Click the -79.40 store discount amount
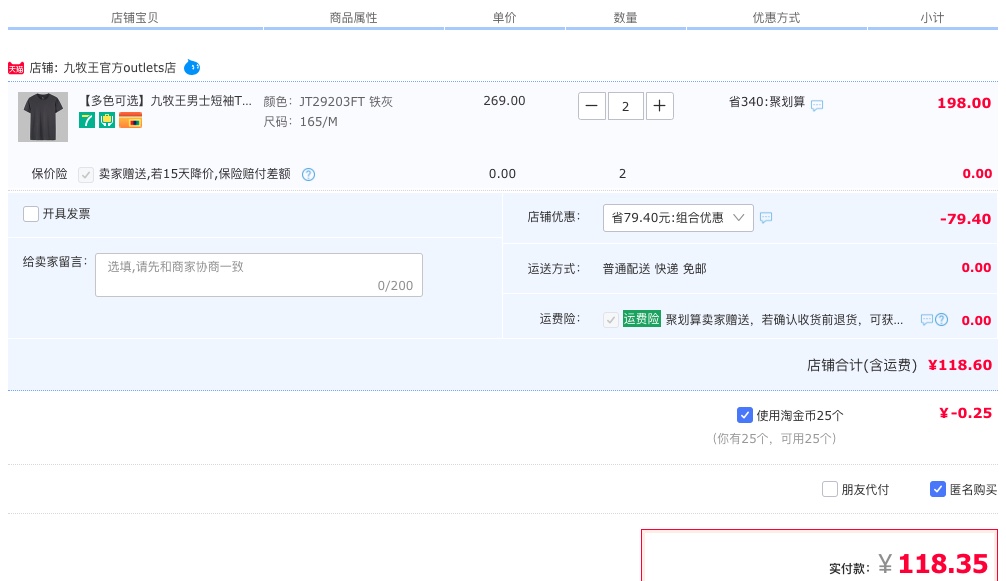Viewport: 1006px width, 581px height. click(965, 219)
